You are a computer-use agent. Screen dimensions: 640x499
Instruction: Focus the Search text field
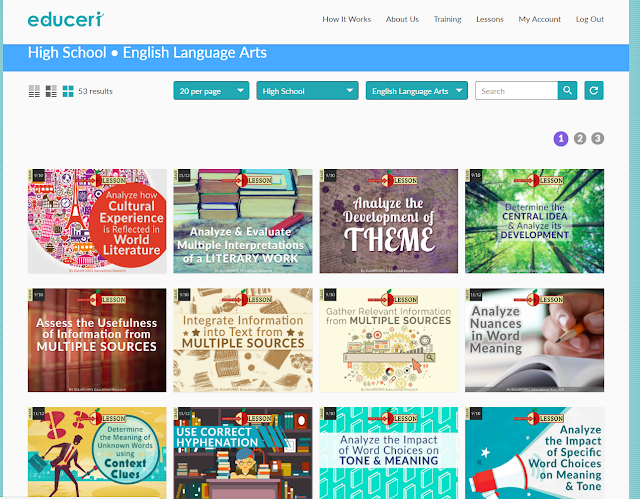(x=516, y=91)
